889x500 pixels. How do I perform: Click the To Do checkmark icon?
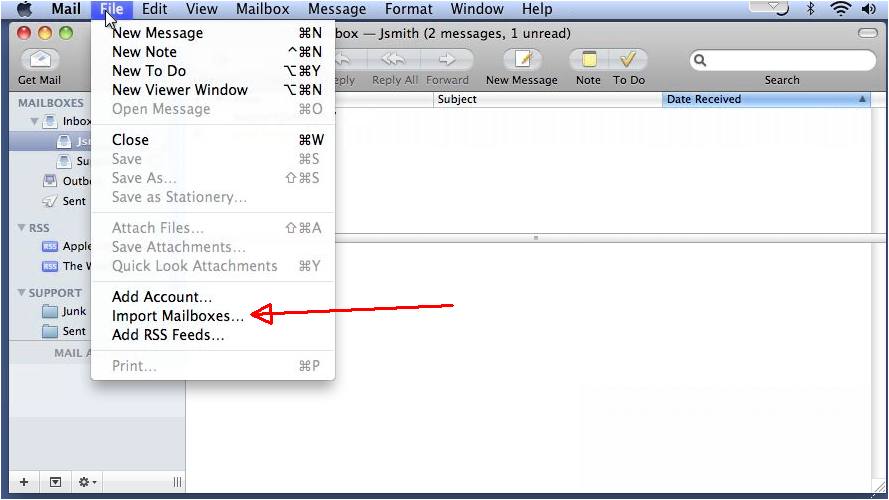point(628,60)
